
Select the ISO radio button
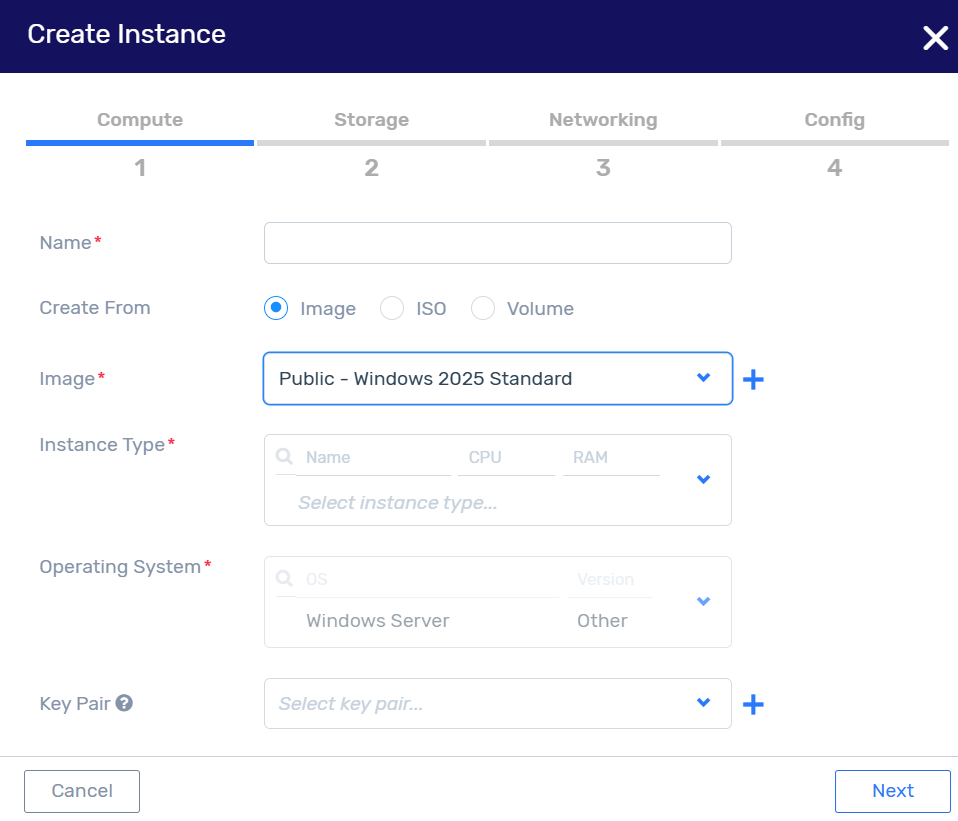(392, 308)
